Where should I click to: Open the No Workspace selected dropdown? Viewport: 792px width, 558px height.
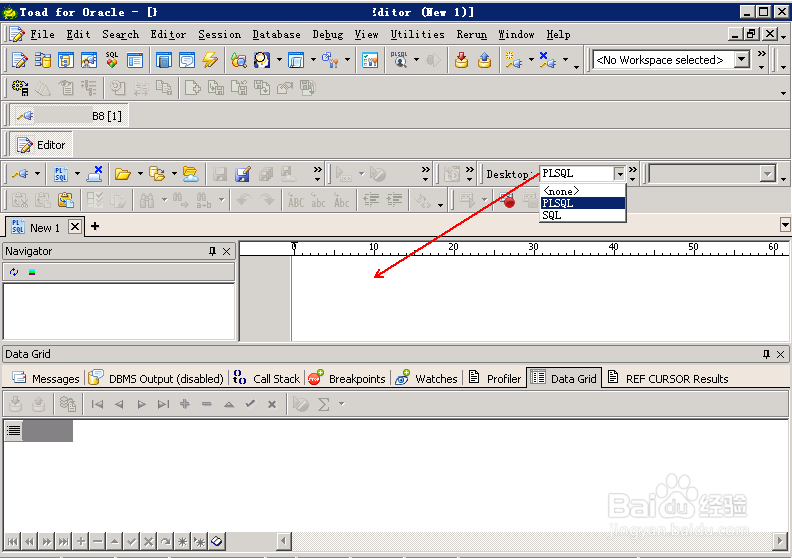point(742,60)
